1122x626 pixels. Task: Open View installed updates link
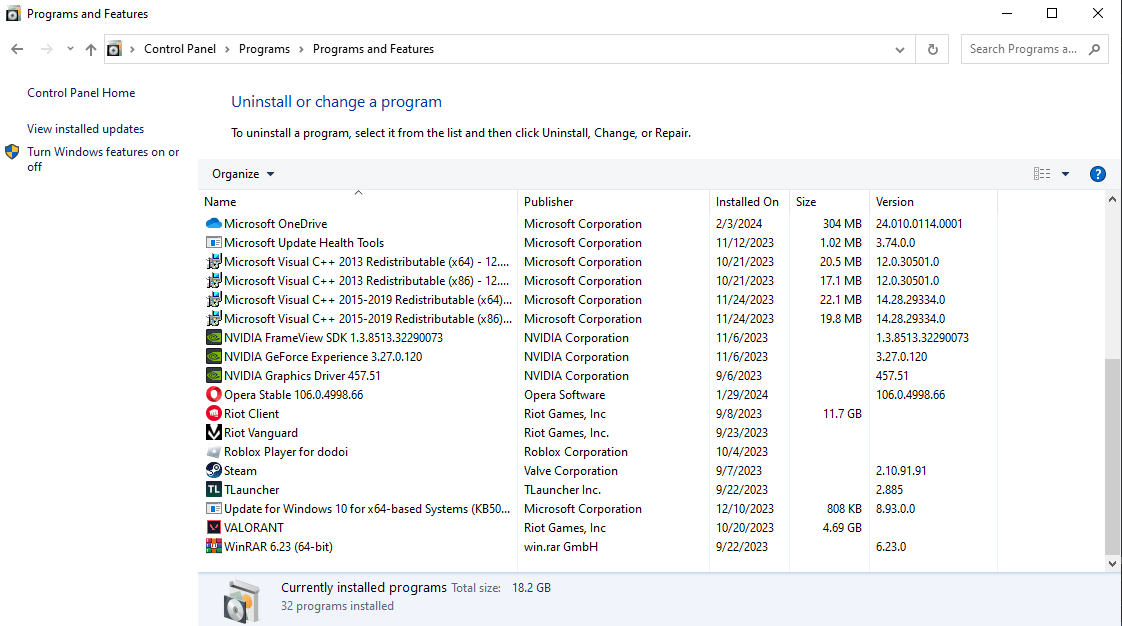[x=85, y=129]
